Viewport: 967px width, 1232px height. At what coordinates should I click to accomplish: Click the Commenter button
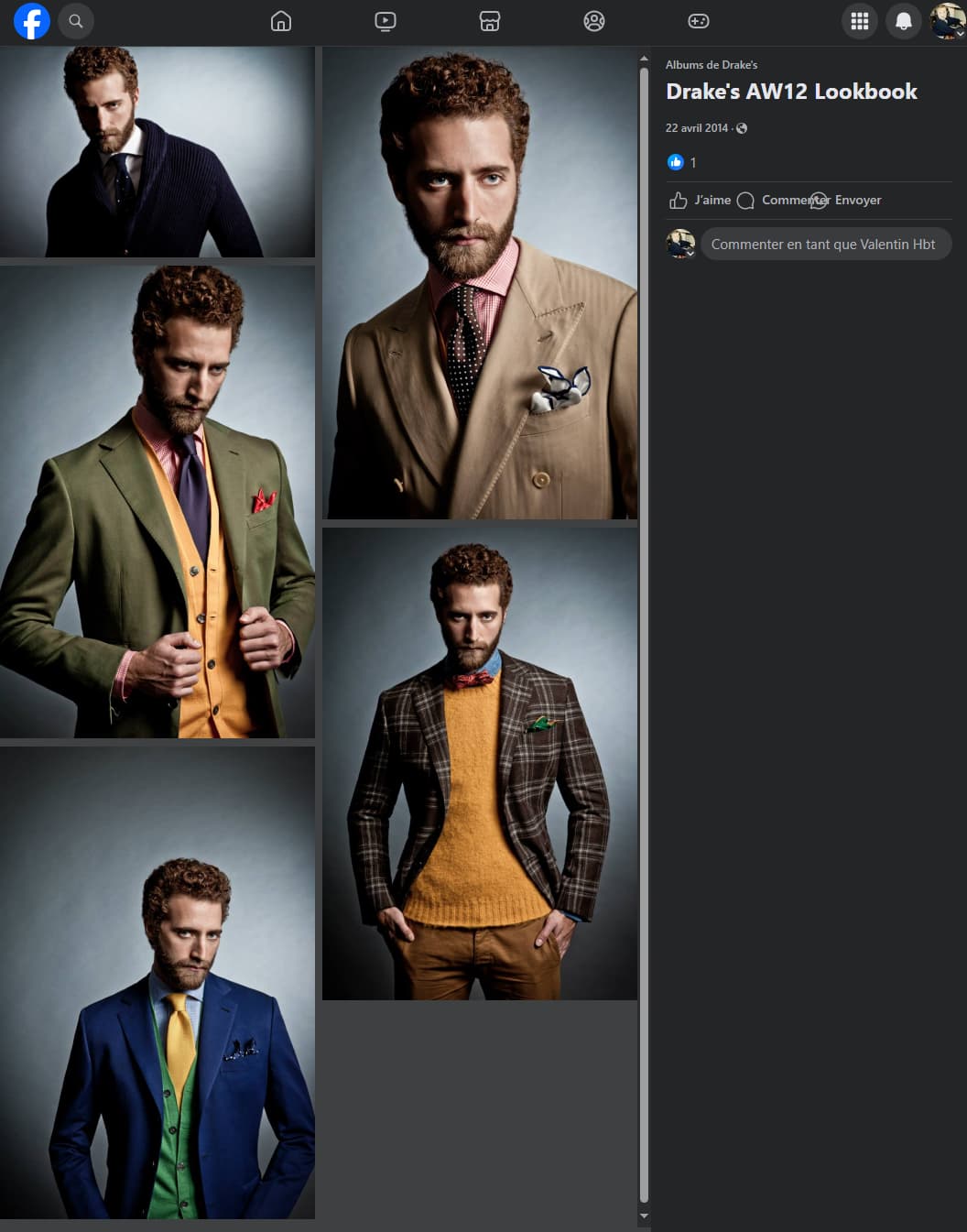pyautogui.click(x=783, y=200)
